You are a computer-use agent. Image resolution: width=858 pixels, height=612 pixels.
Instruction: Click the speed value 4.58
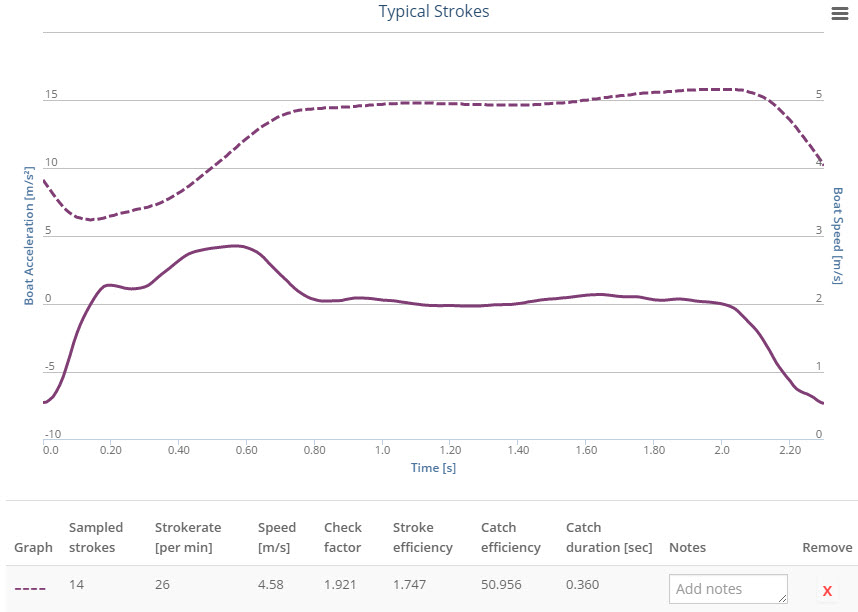tap(271, 583)
